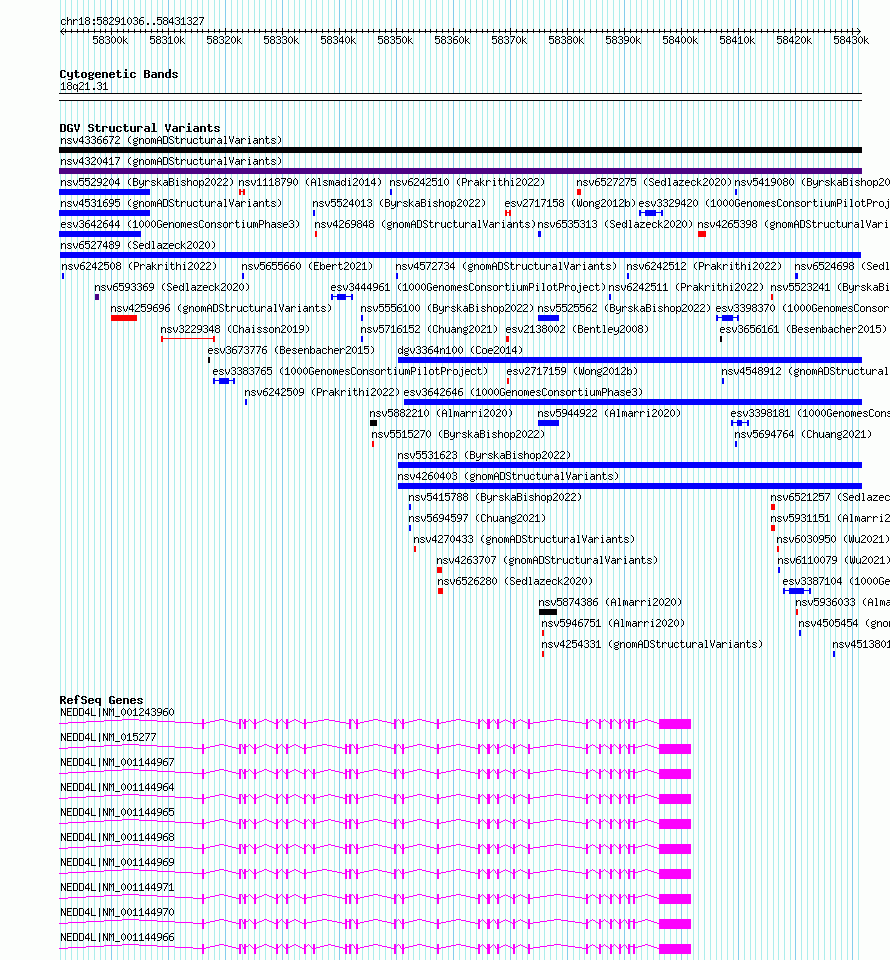
Task: Open nsv4254331 gnomAD variant label
Action: pyautogui.click(x=652, y=644)
